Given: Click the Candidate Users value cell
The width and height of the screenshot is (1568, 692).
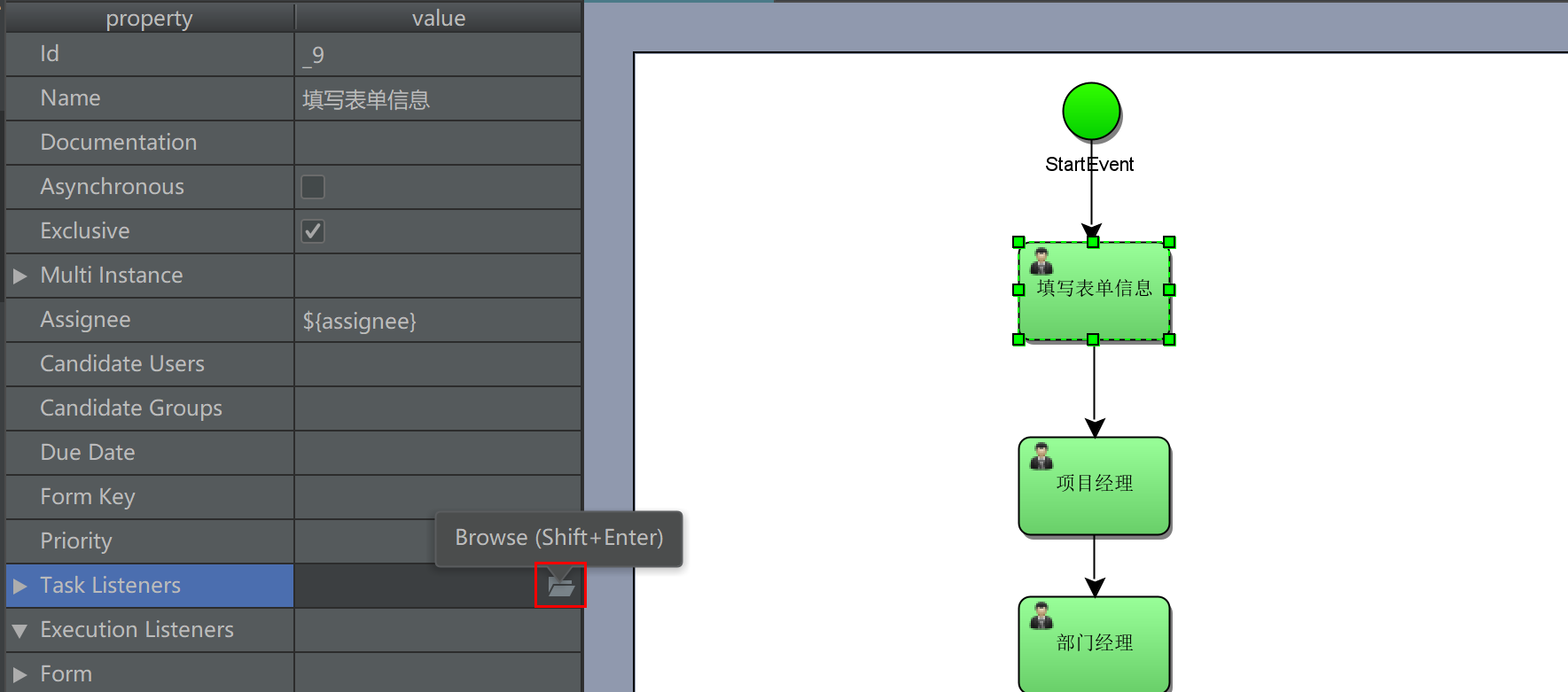Looking at the screenshot, I should pos(438,364).
